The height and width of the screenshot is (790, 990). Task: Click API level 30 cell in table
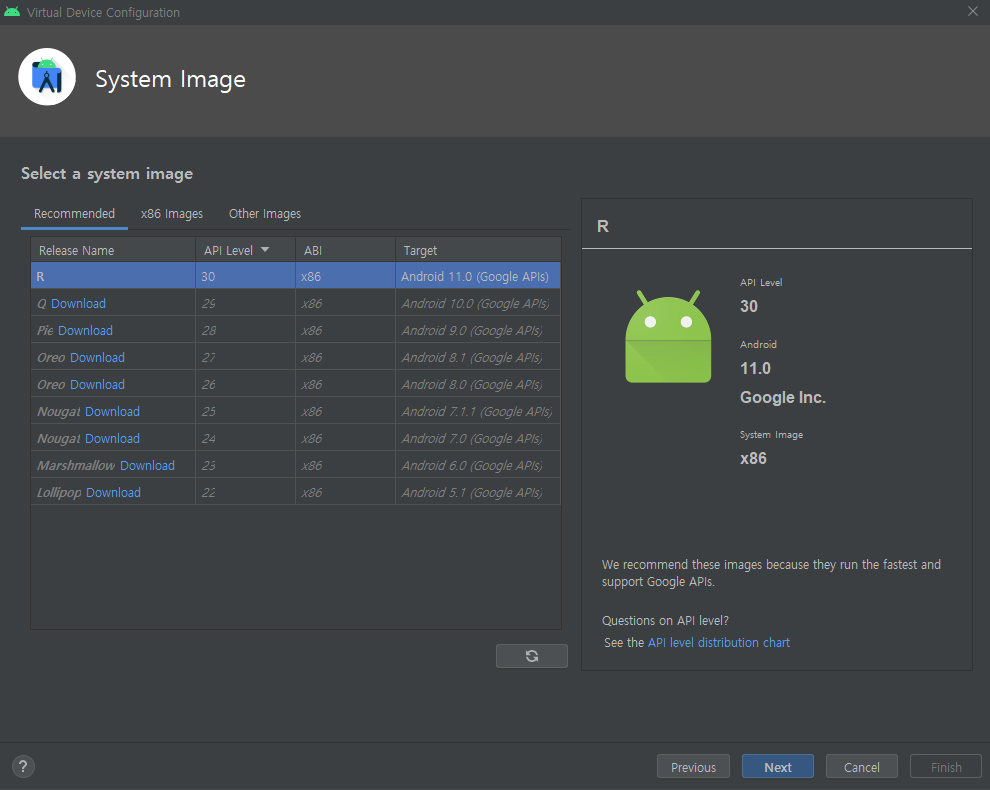tap(246, 276)
